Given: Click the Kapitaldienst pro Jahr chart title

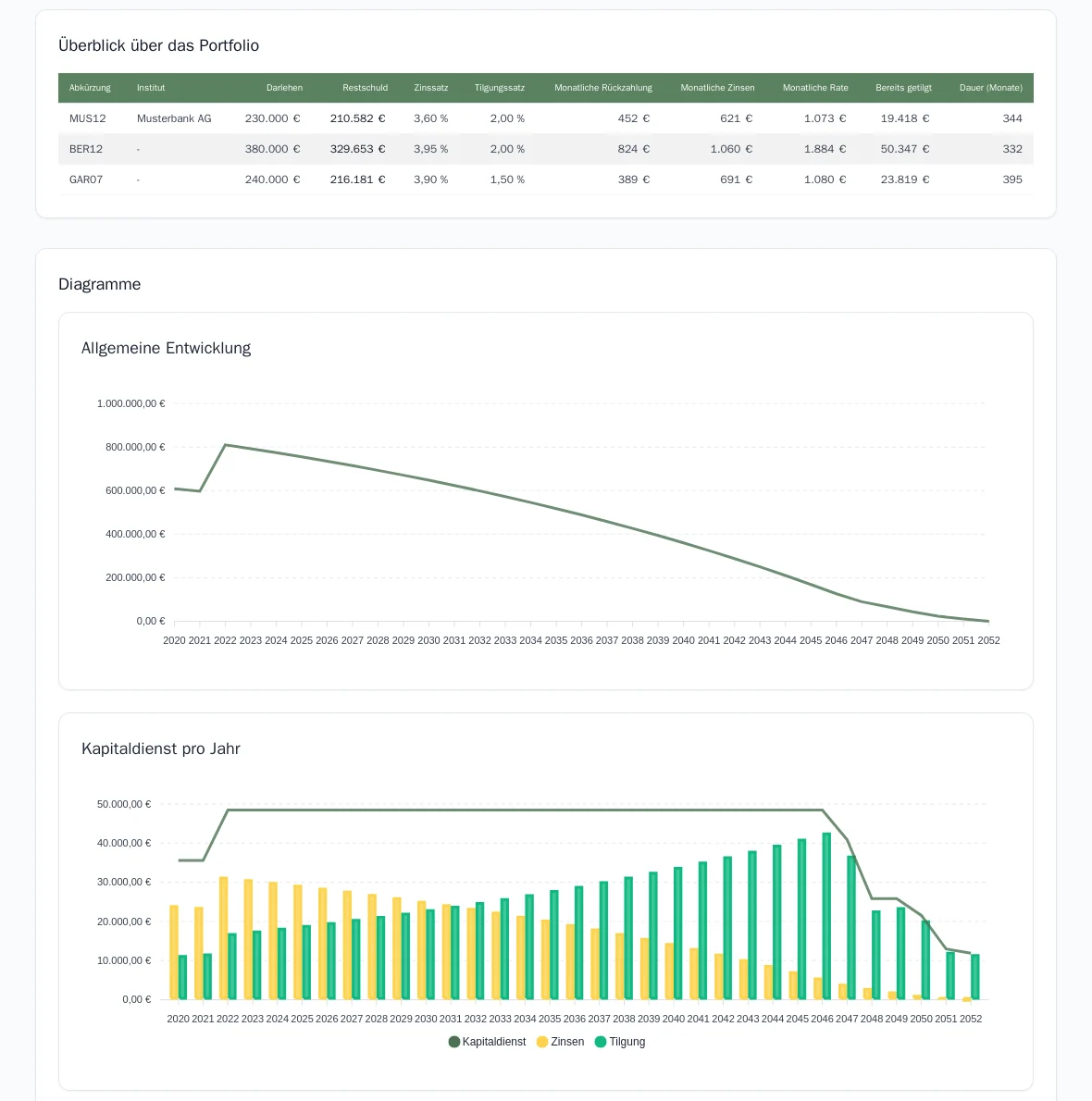Looking at the screenshot, I should click(x=161, y=748).
